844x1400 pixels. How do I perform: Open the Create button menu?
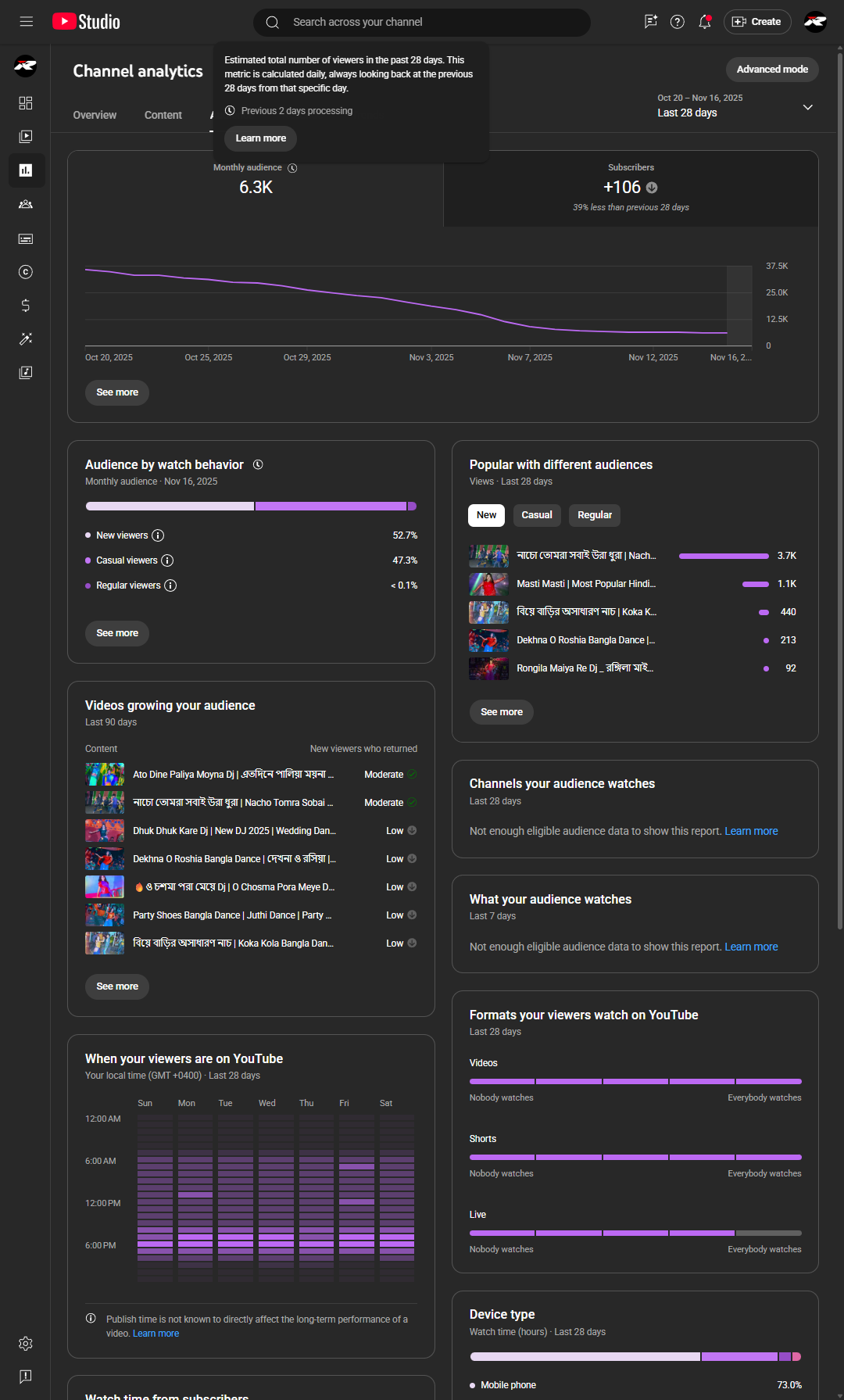click(x=757, y=22)
